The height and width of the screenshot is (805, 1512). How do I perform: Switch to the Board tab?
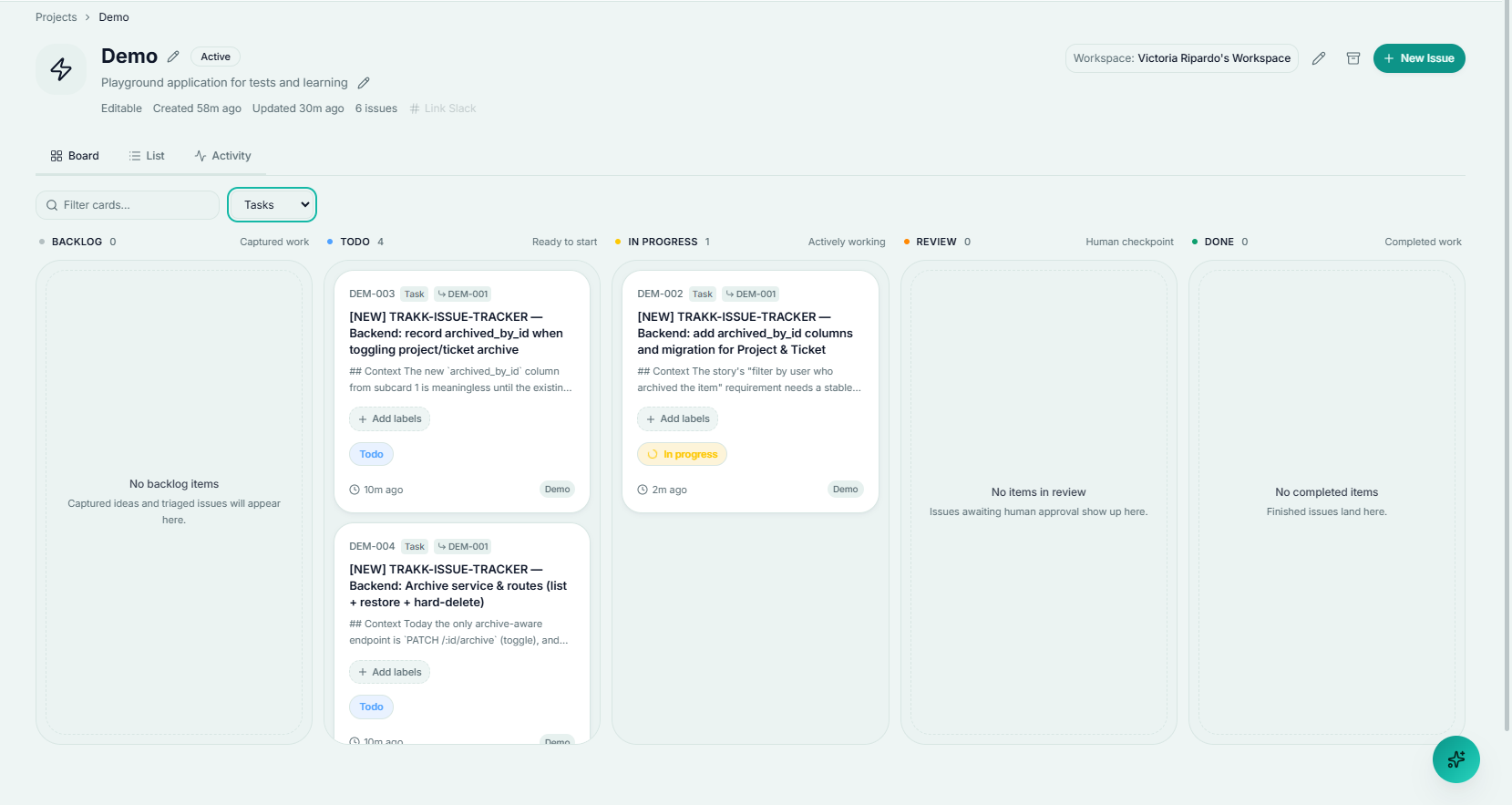[75, 156]
